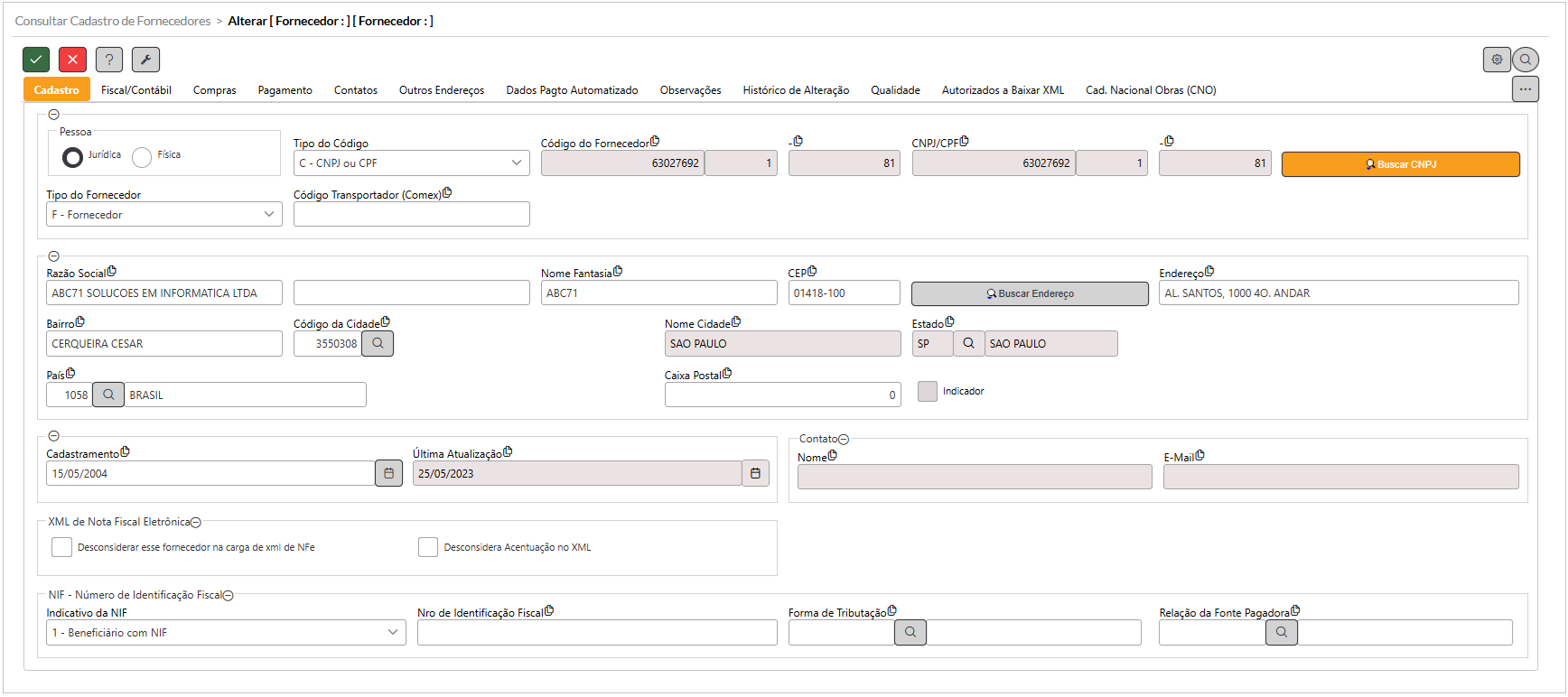Click the Código da Cidade search icon
The height and width of the screenshot is (697, 1568).
(x=378, y=344)
